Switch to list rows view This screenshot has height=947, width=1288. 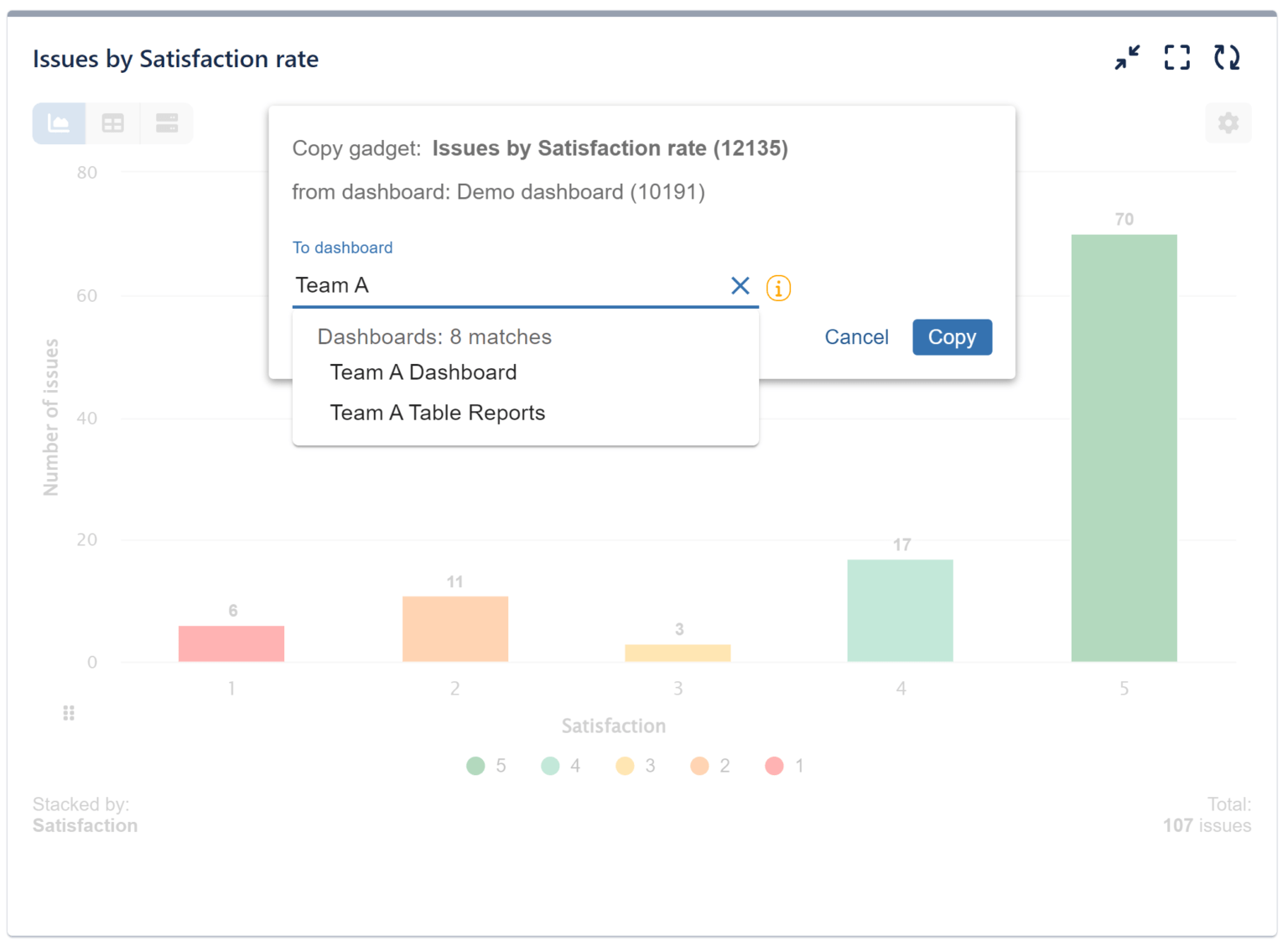pos(167,123)
